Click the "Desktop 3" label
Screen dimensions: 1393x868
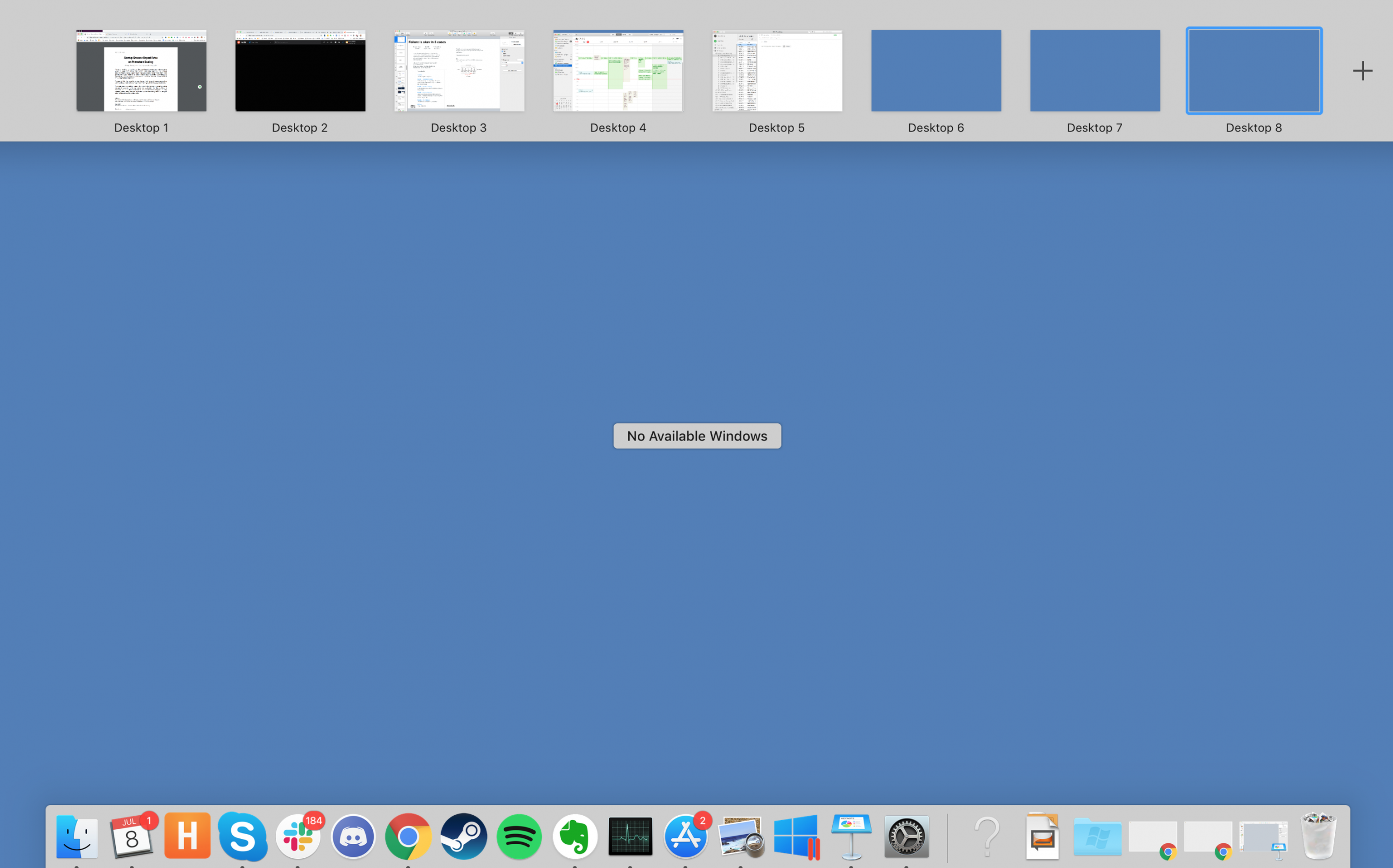pos(459,128)
